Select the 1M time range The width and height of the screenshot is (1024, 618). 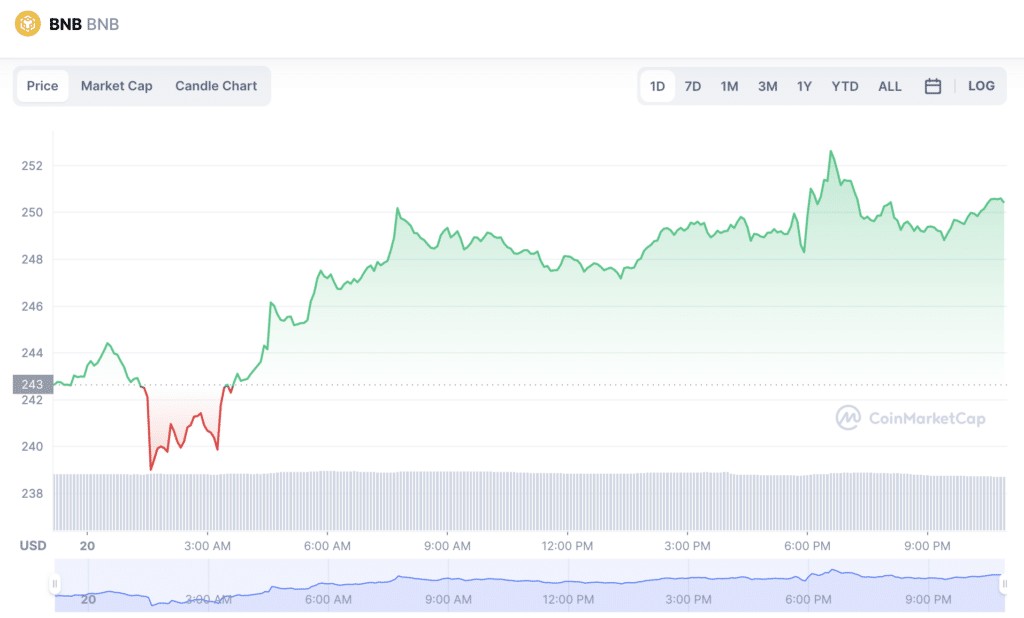729,86
